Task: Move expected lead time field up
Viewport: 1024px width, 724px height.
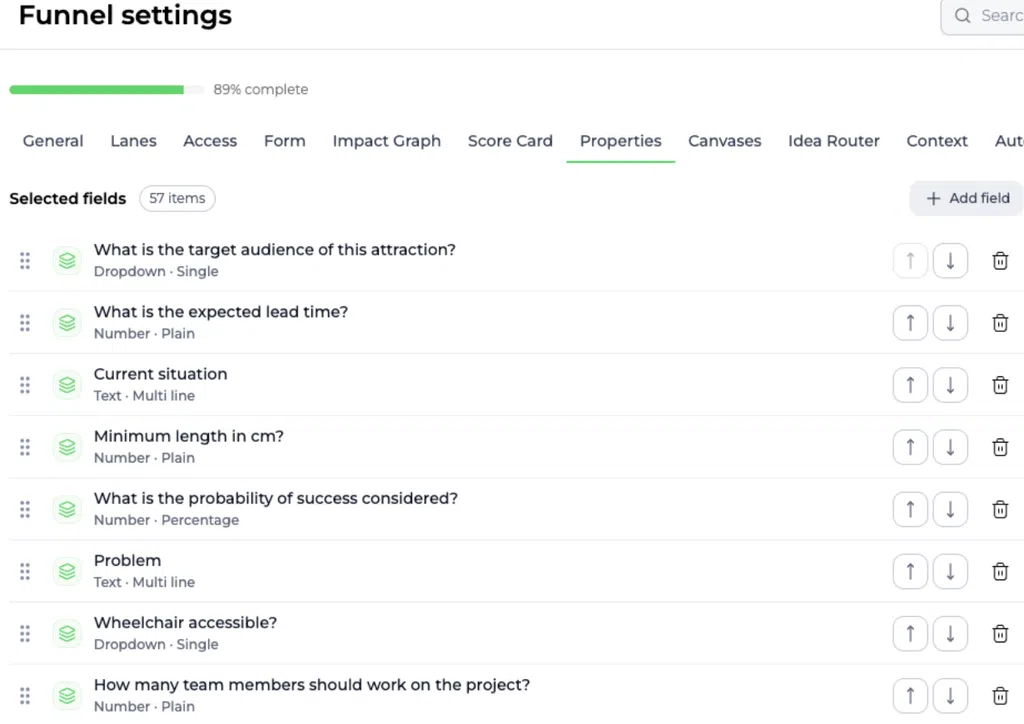Action: (x=910, y=323)
